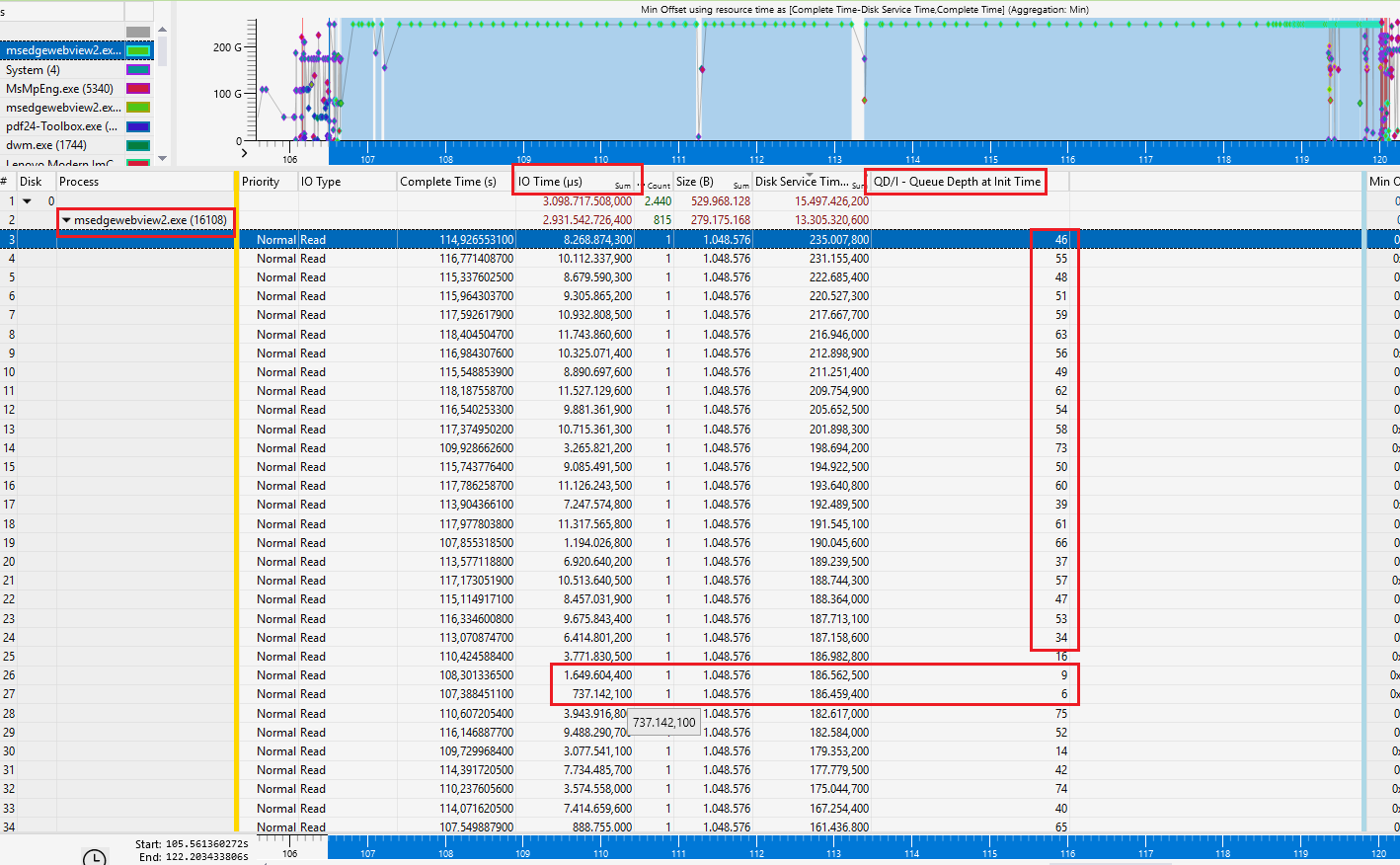Click QD/I - Queue Depth at Init Time header
Viewport: 1400px width, 865px height.
coord(957,182)
